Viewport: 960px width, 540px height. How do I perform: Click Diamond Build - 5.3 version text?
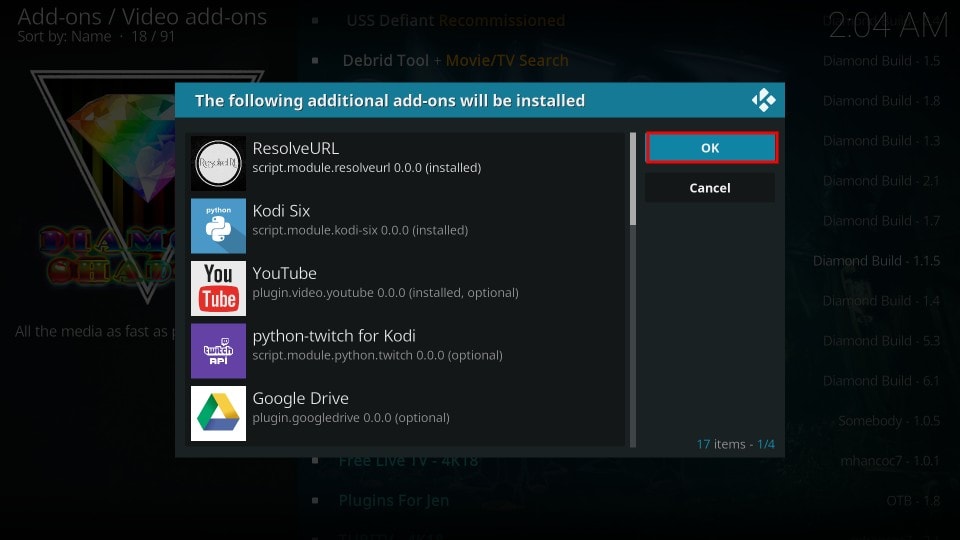(x=881, y=340)
